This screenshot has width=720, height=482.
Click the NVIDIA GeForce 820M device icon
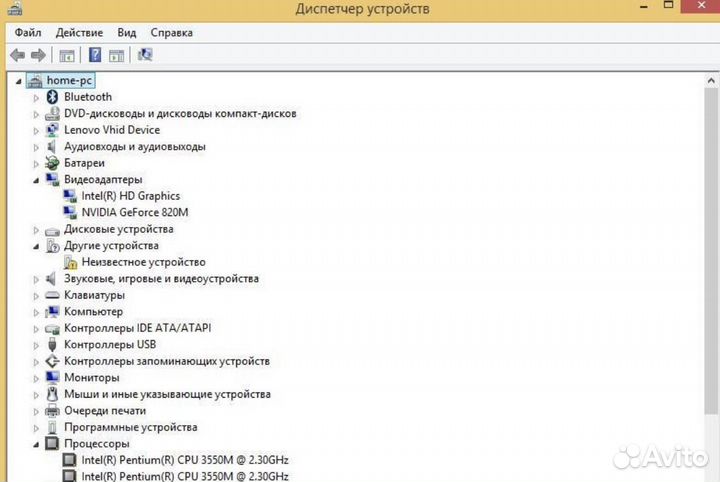pyautogui.click(x=70, y=213)
